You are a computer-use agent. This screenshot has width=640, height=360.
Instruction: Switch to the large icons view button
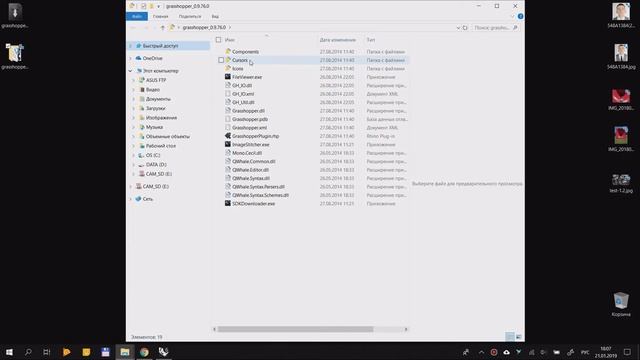coord(519,337)
